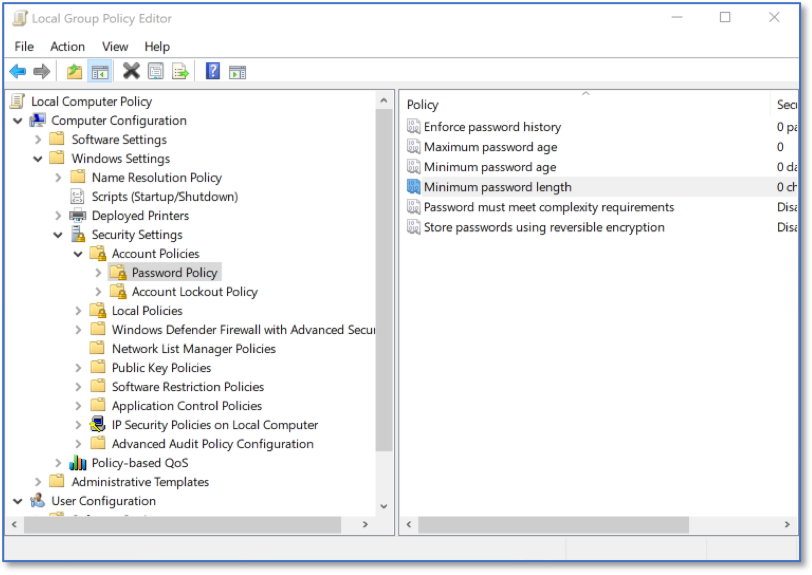
Task: Click the tree pane scroll-left arrow
Action: [x=14, y=524]
